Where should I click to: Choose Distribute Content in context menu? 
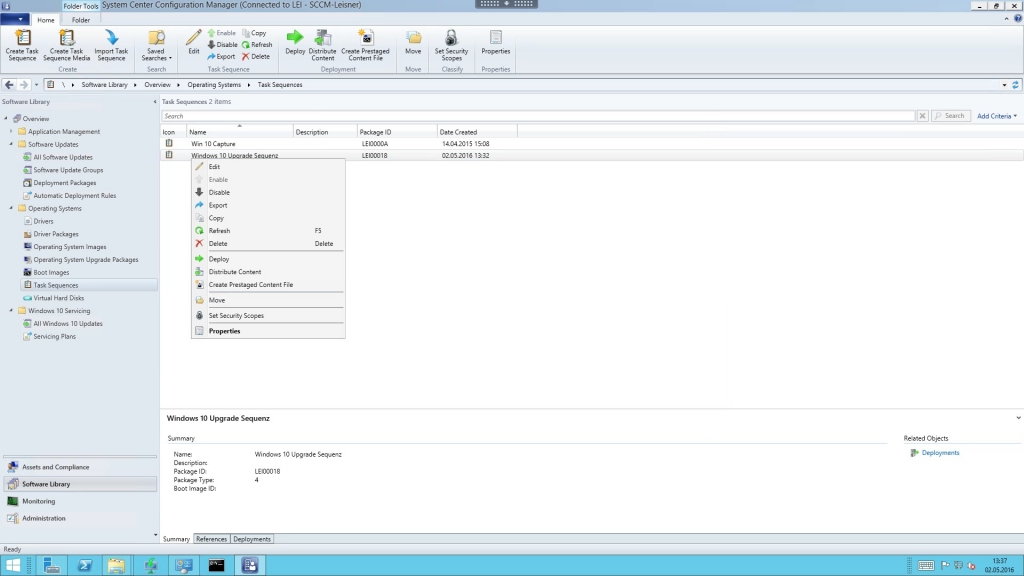[x=268, y=272]
